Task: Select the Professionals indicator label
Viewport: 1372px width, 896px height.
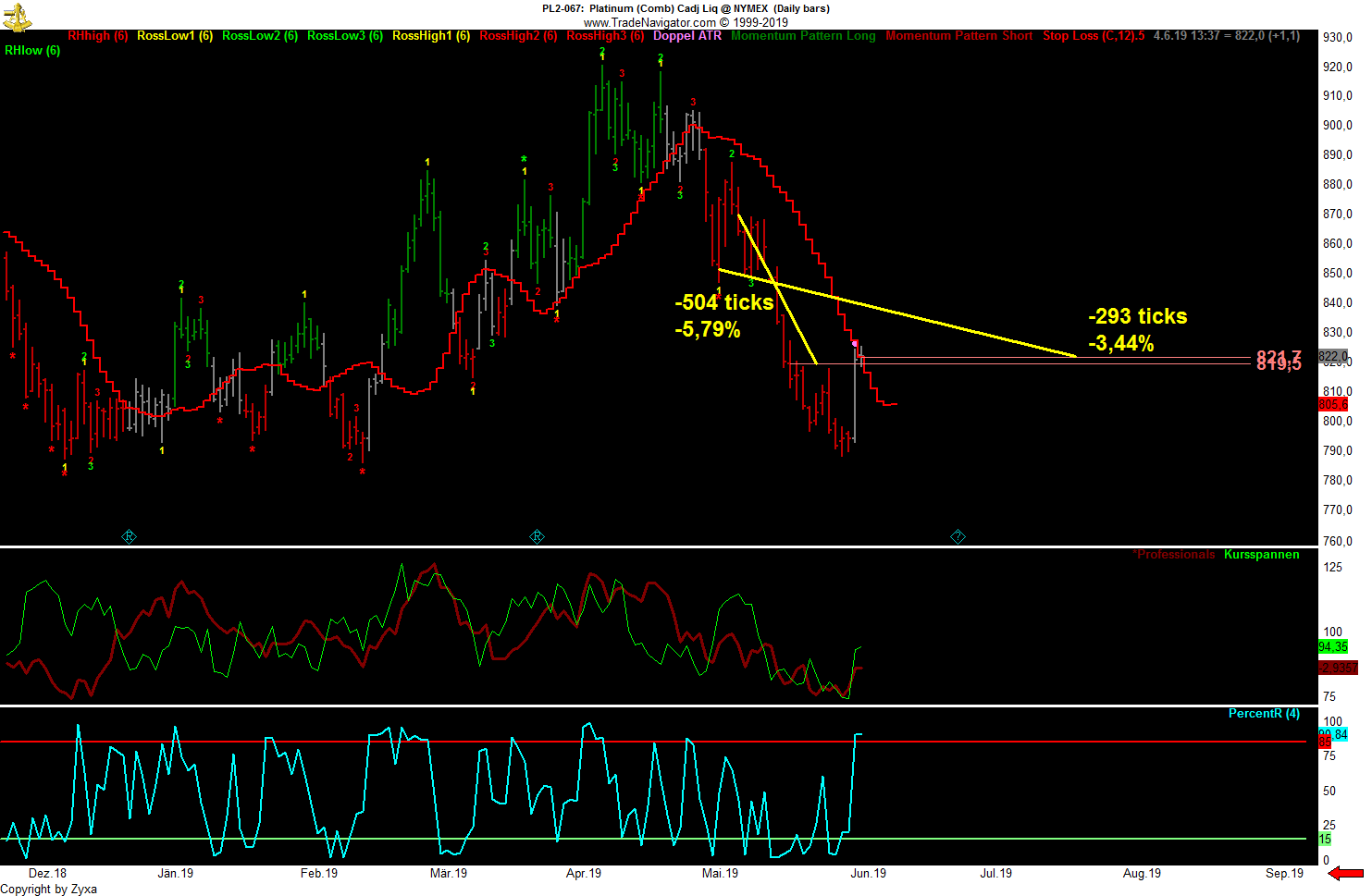Action: click(x=1175, y=555)
